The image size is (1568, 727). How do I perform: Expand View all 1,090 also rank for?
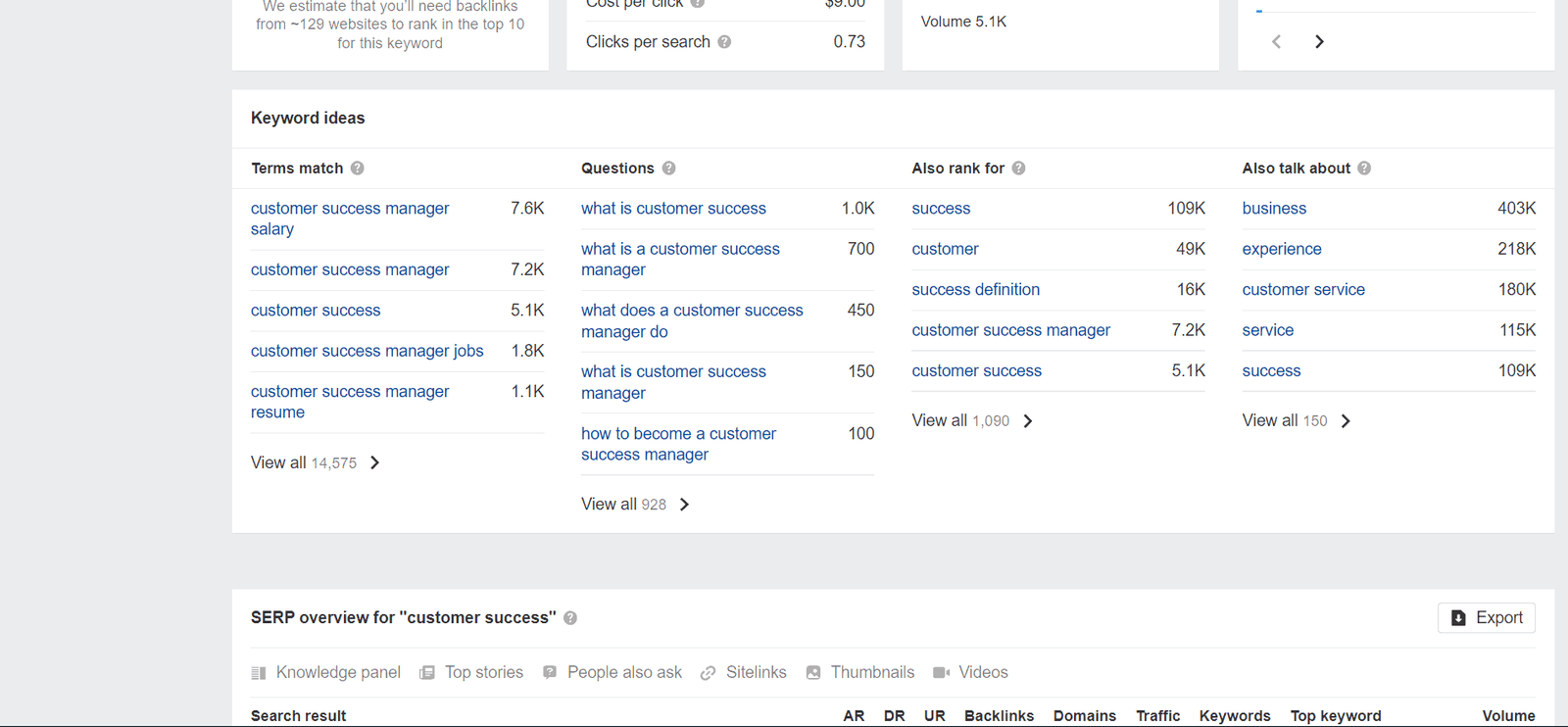(972, 420)
